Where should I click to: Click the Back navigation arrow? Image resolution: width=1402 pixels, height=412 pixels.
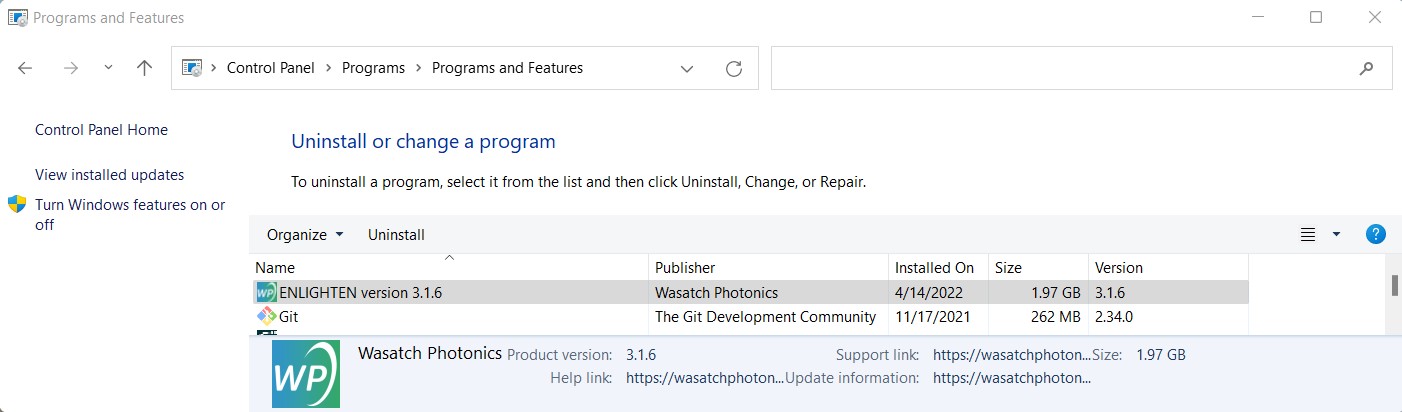pyautogui.click(x=26, y=68)
